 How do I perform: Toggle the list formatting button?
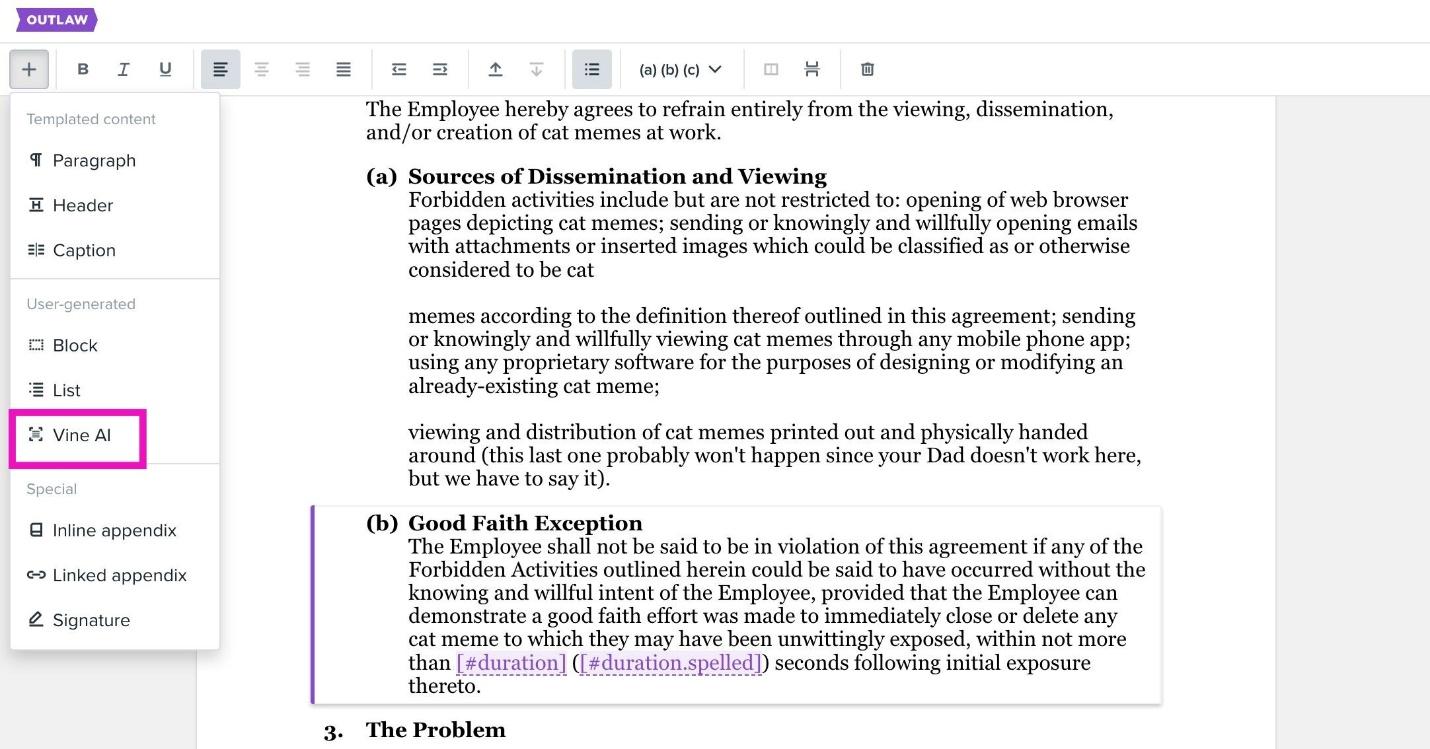coord(592,69)
